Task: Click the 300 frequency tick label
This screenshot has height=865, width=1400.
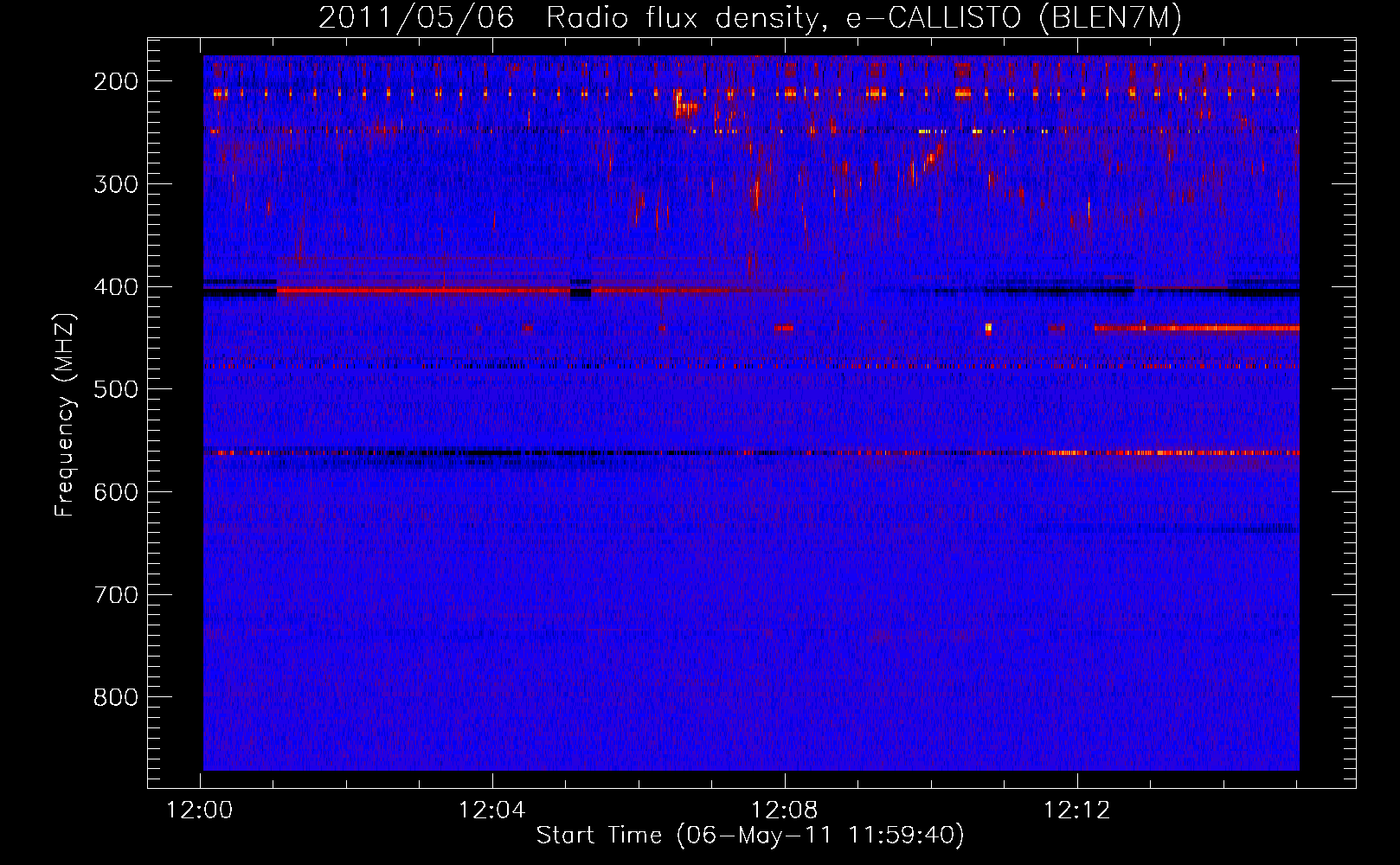Action: [115, 184]
